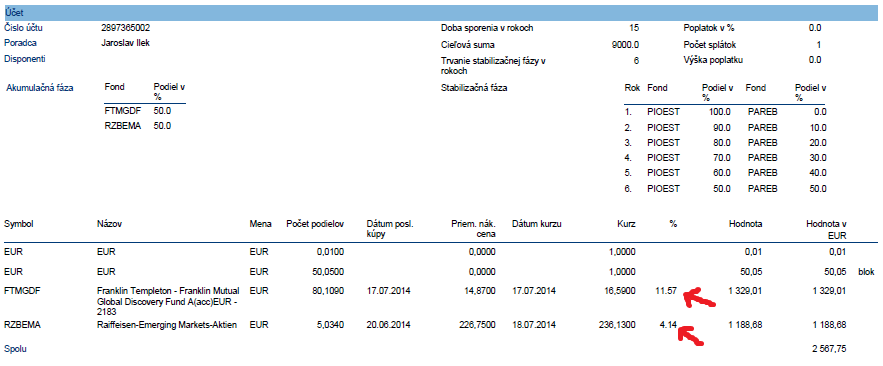883x366 pixels.
Task: Select share count 50,0500 in EUR row
Action: [327, 271]
